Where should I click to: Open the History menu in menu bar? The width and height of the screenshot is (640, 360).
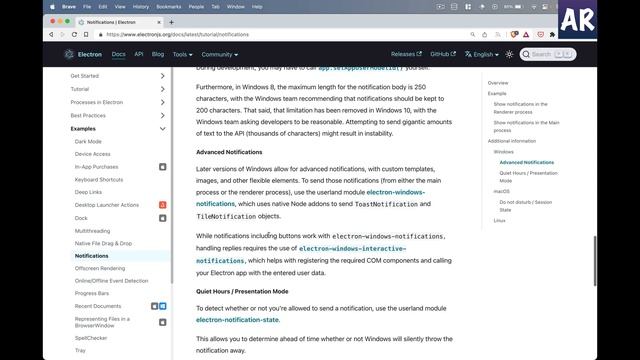pos(141,7)
